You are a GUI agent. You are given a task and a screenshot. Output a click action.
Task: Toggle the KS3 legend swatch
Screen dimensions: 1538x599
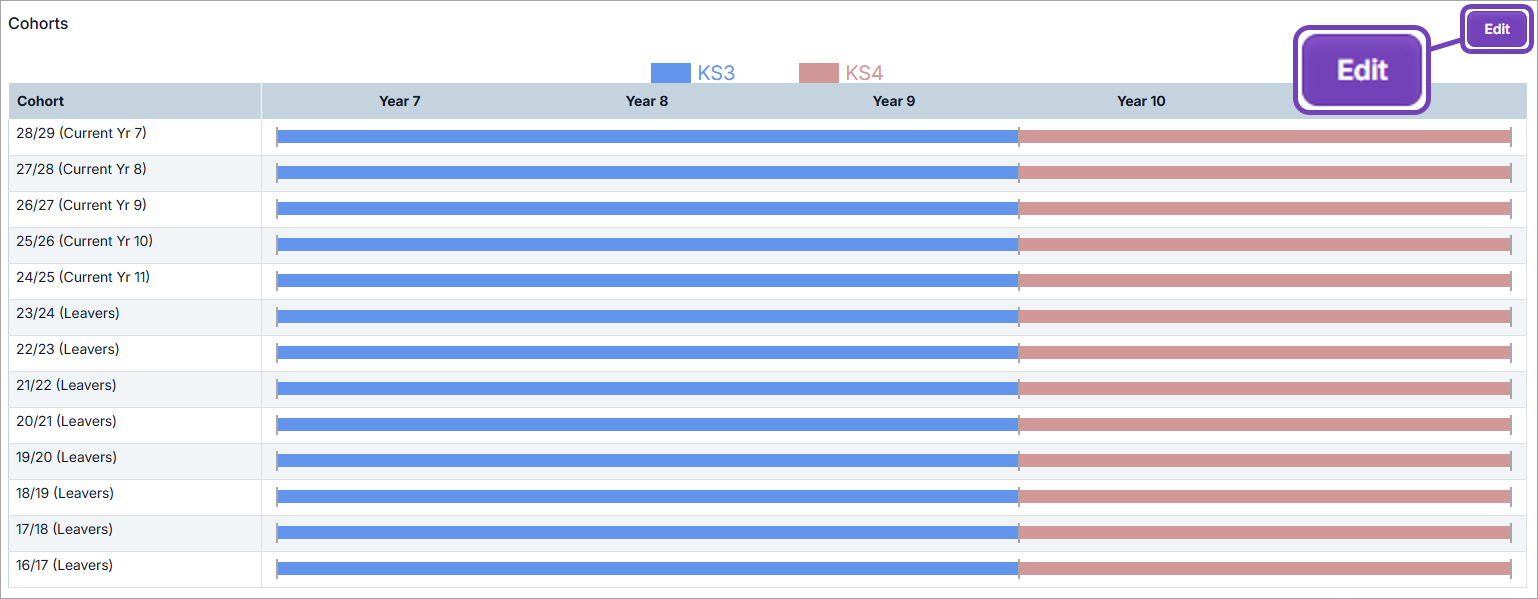(x=670, y=73)
